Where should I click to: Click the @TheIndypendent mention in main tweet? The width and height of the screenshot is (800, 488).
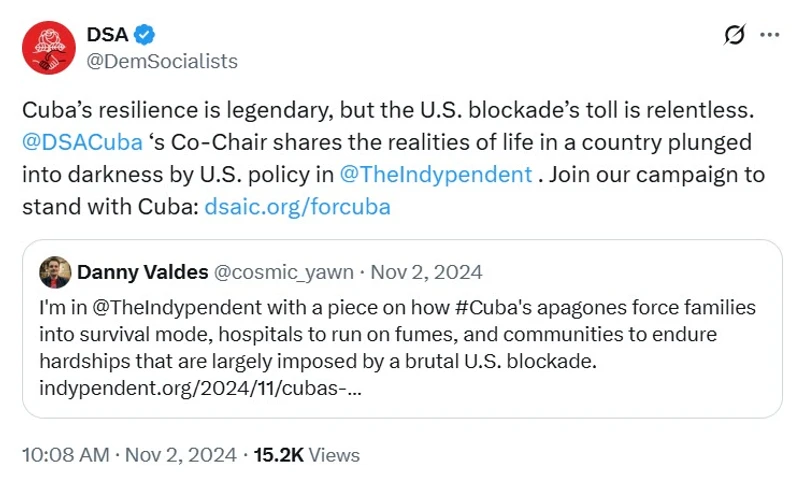(435, 174)
